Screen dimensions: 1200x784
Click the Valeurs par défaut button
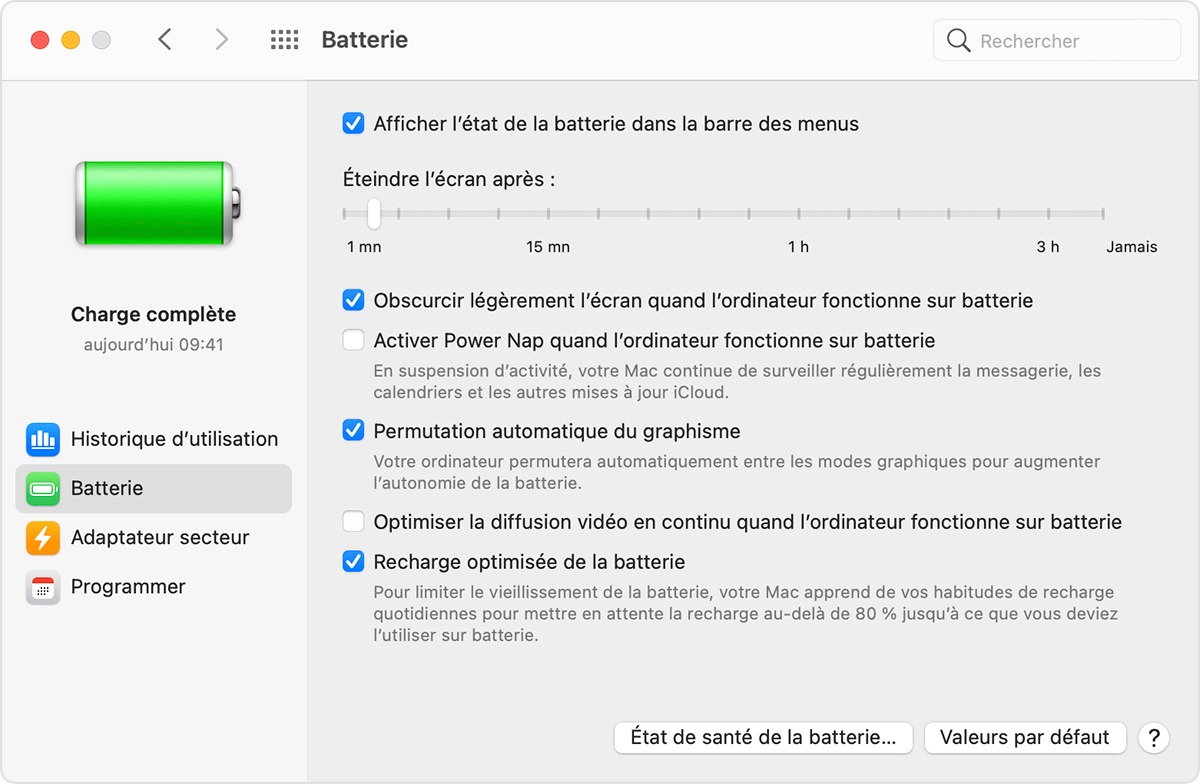click(1025, 738)
